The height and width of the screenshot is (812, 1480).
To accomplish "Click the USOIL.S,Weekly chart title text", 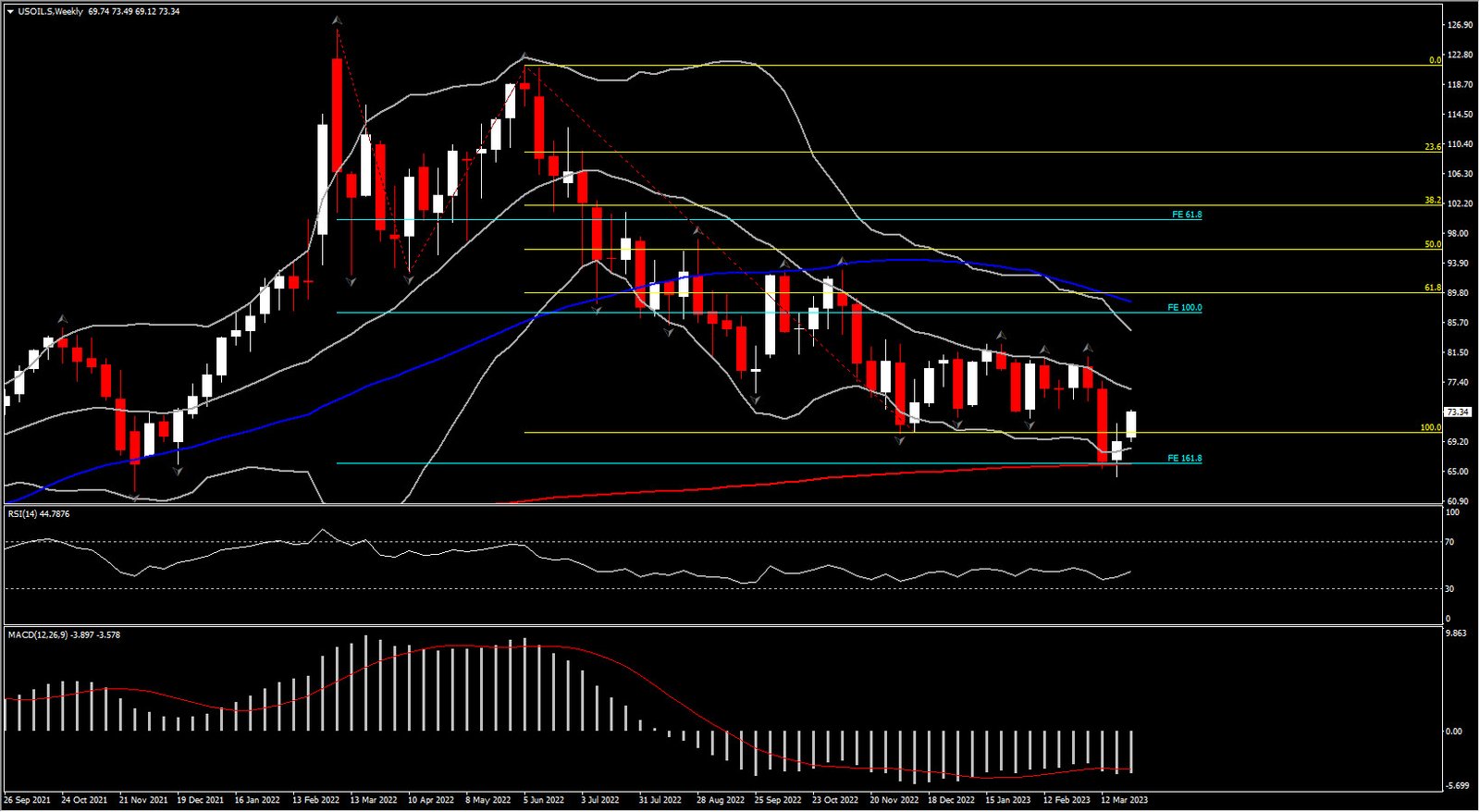I will 50,12.
